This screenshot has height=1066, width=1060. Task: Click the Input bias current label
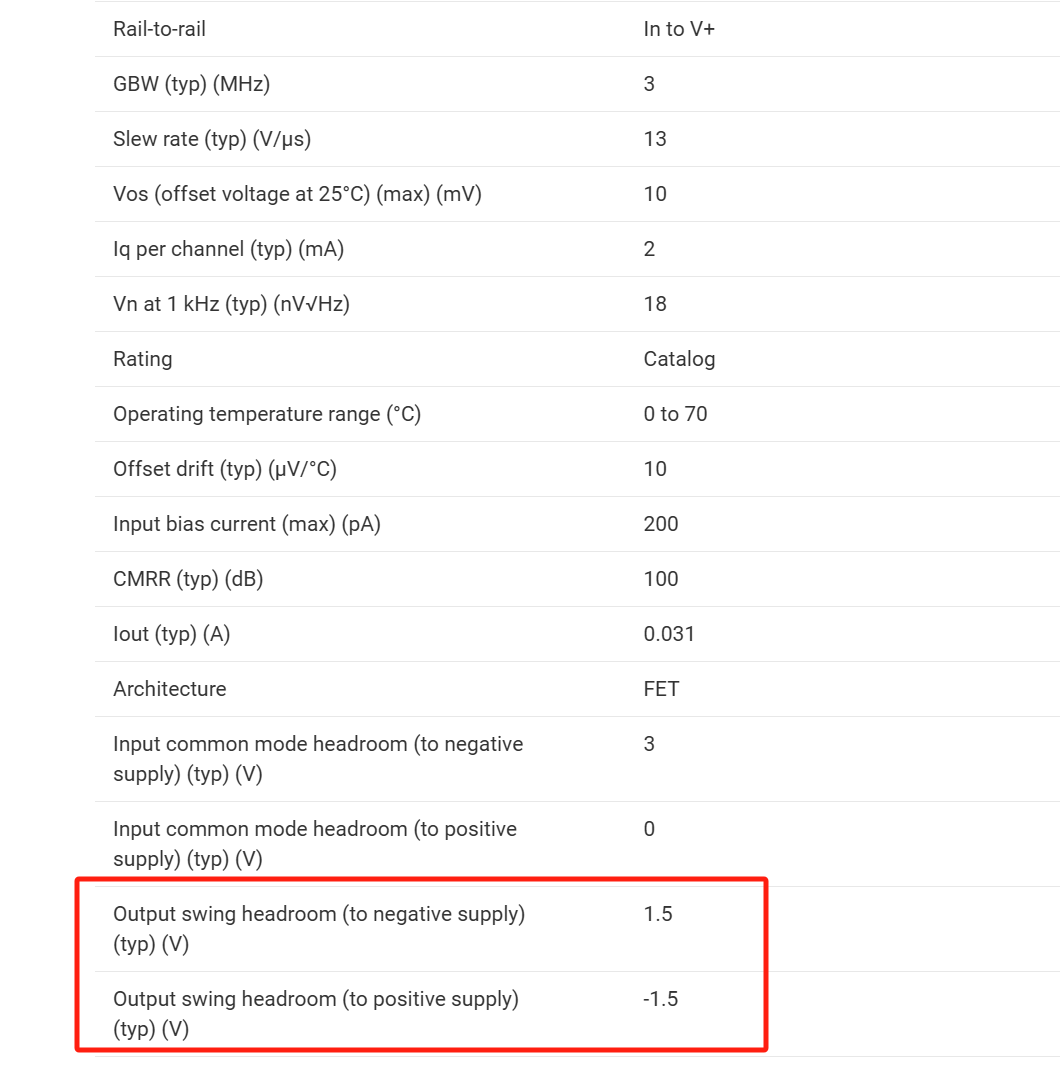pos(246,524)
